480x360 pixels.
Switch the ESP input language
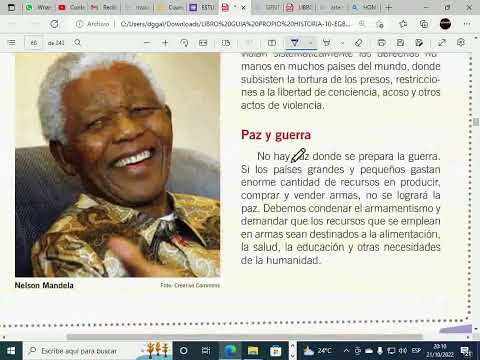click(x=416, y=351)
